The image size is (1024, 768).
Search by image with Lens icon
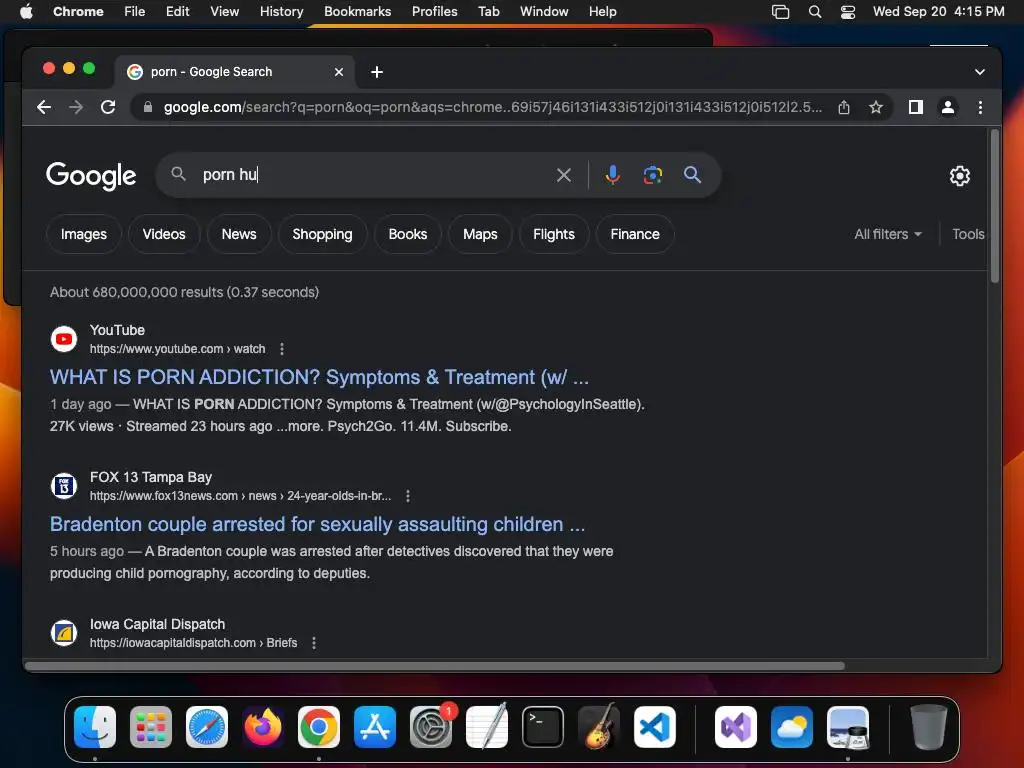click(652, 175)
